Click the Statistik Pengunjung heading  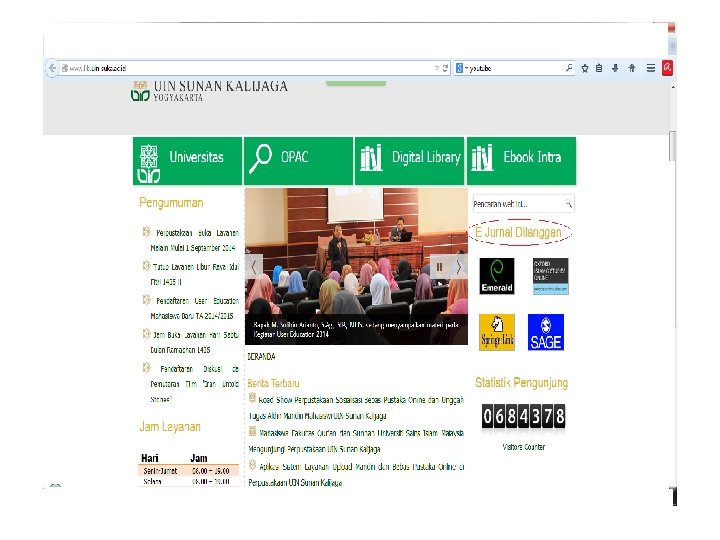(522, 383)
